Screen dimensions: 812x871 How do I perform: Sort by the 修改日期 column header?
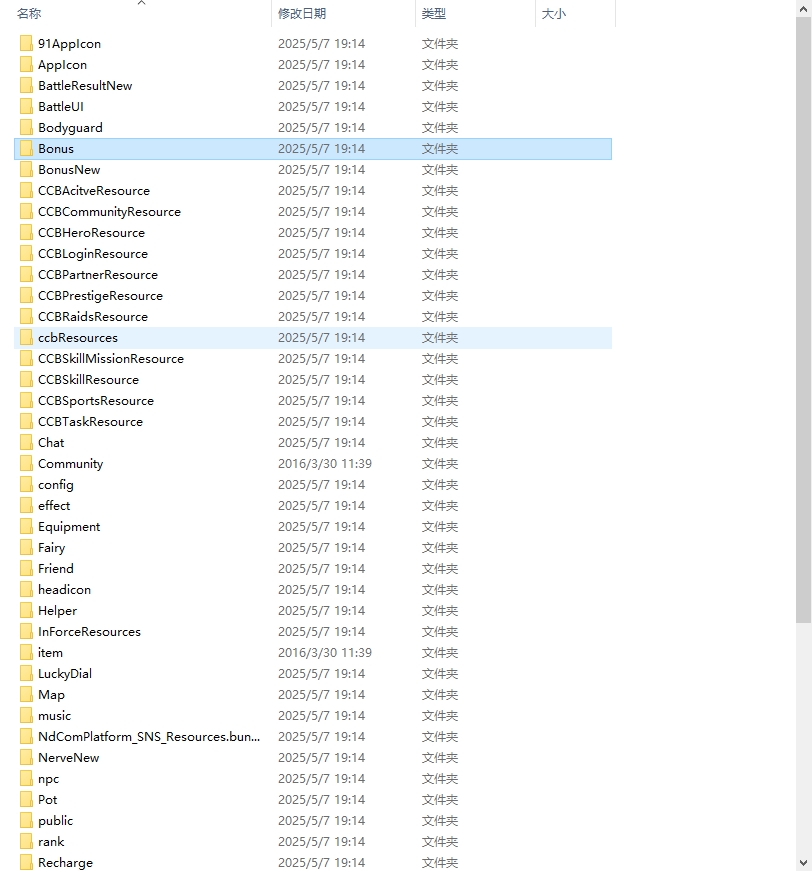click(302, 13)
